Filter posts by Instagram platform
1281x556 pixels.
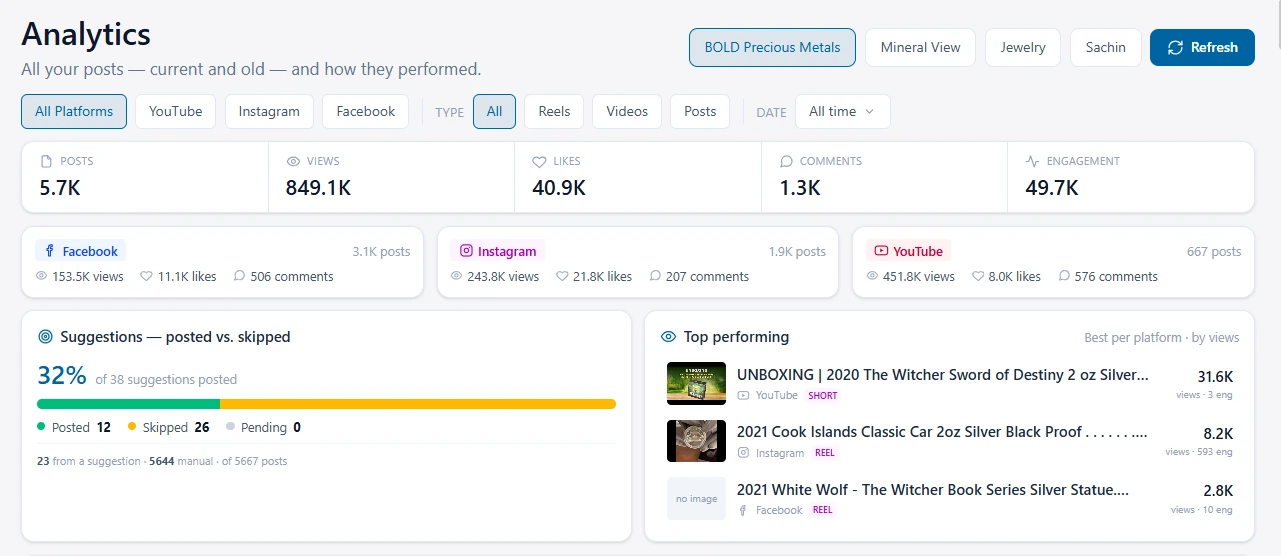269,111
